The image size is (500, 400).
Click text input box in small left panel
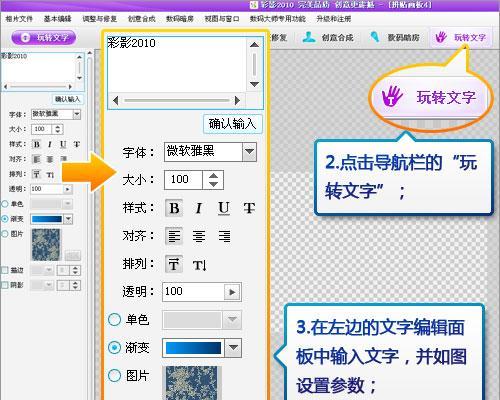tap(38, 67)
